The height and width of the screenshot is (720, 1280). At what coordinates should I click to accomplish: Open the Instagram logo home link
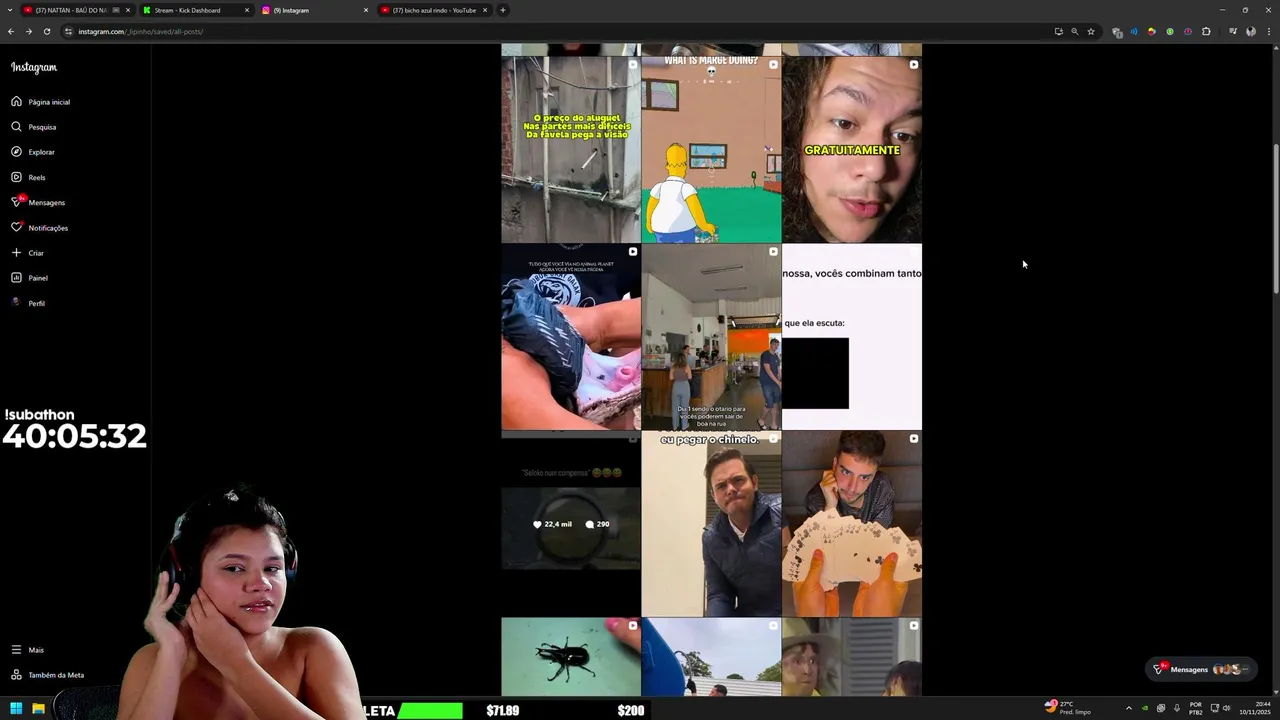pyautogui.click(x=34, y=67)
